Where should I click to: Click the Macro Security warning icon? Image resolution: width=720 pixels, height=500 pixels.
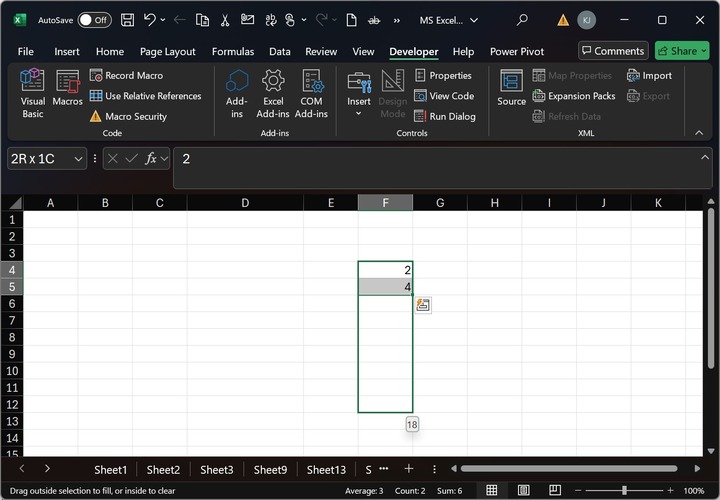(x=96, y=117)
